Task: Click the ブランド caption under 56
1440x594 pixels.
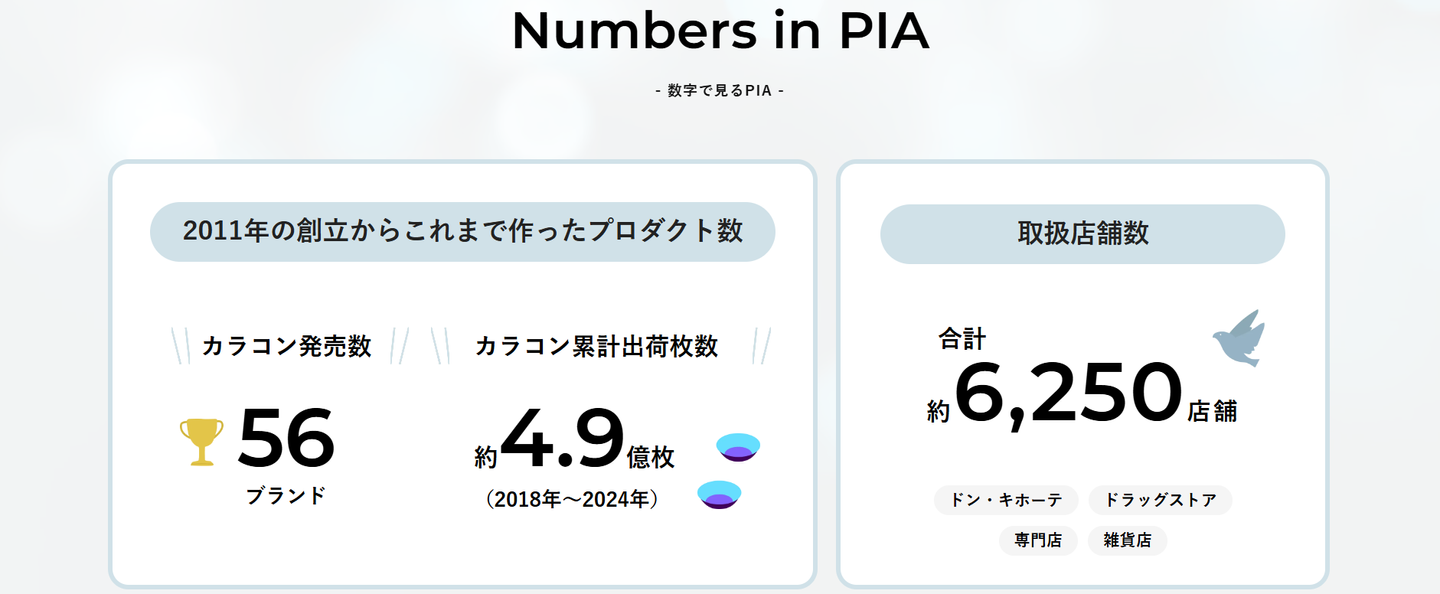Action: pyautogui.click(x=286, y=495)
